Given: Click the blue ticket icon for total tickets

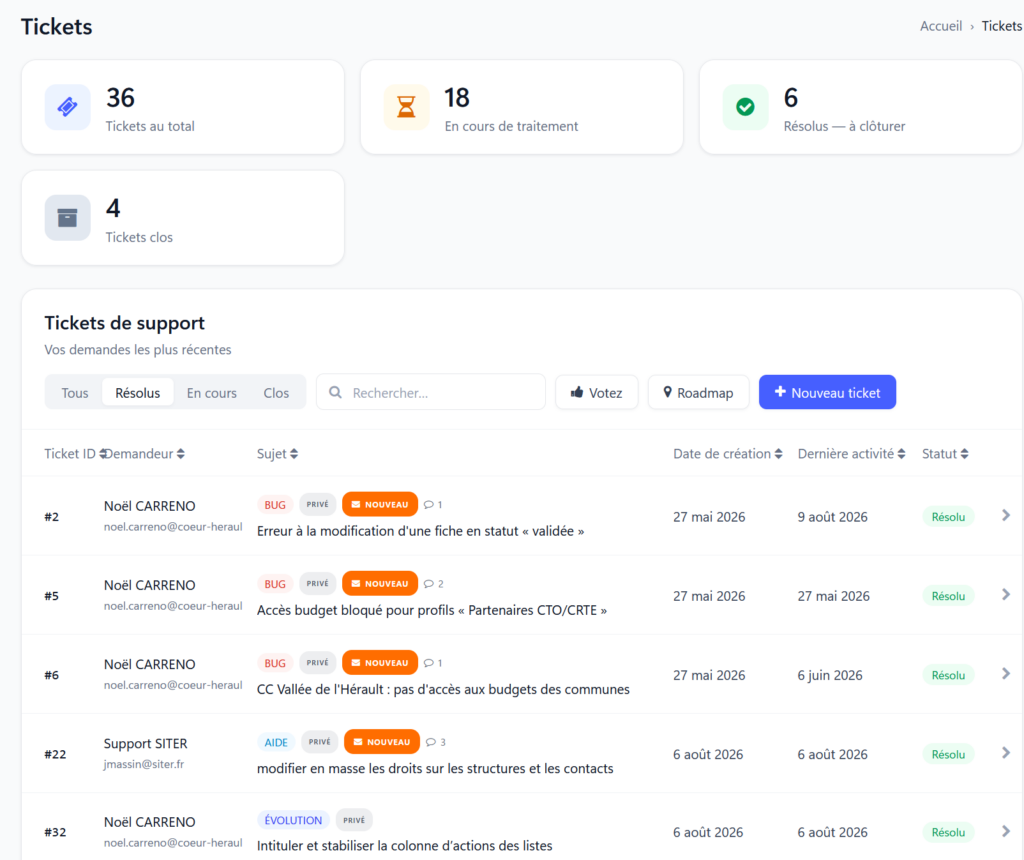Looking at the screenshot, I should [x=67, y=106].
